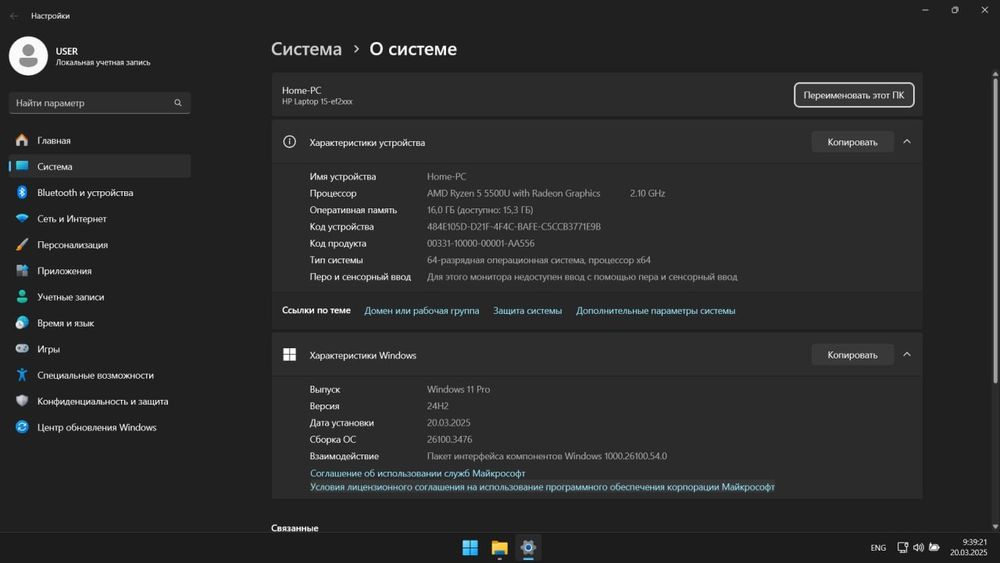This screenshot has height=563, width=1000.
Task: Open Конфиденциальность и защита shield icon
Action: tap(22, 402)
